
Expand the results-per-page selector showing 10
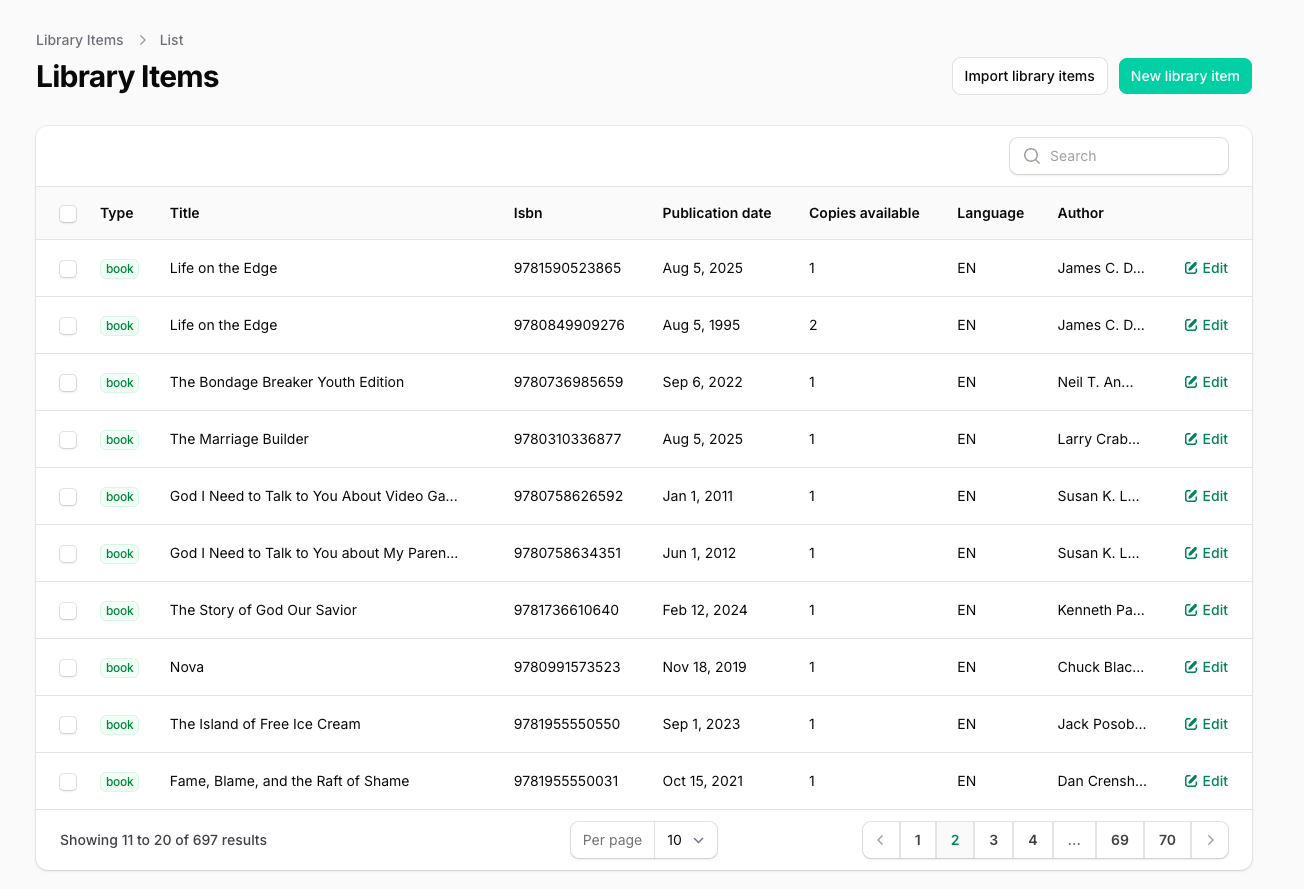686,840
